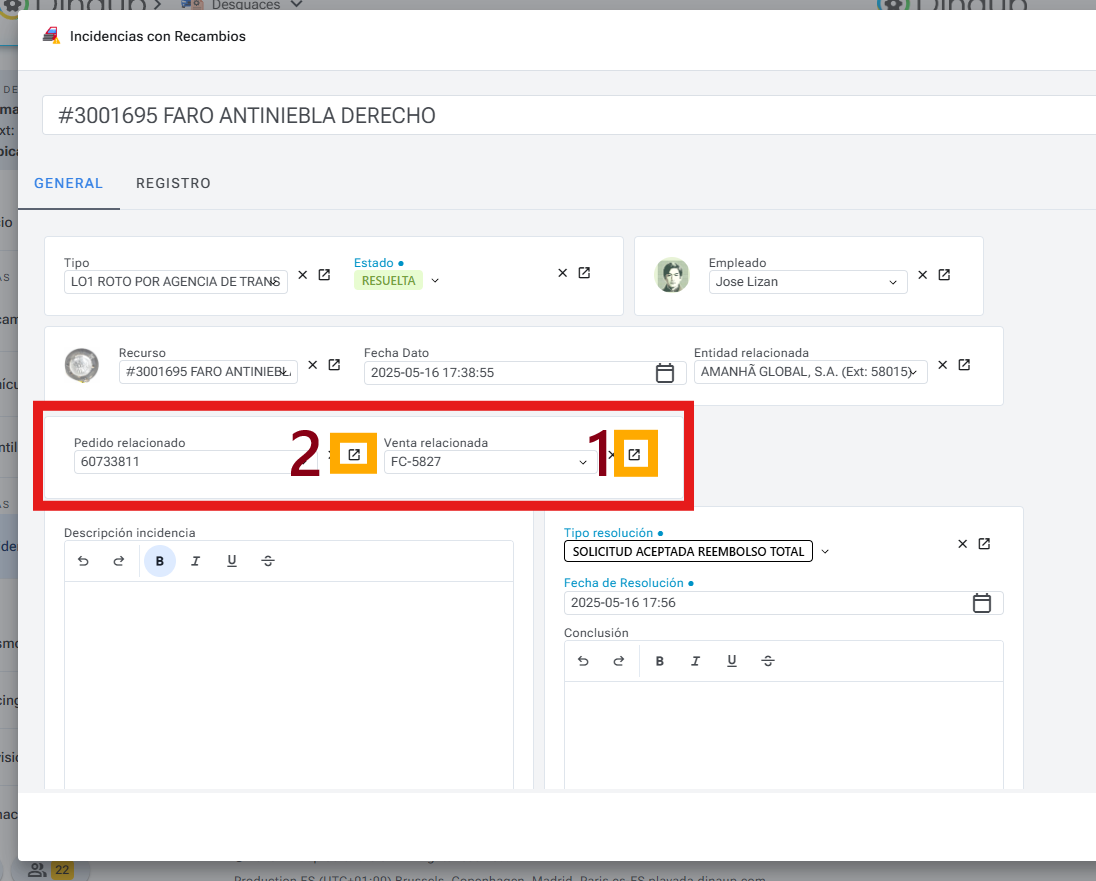Click undo in the Descripción incidencia editor
This screenshot has height=881, width=1096.
(83, 561)
